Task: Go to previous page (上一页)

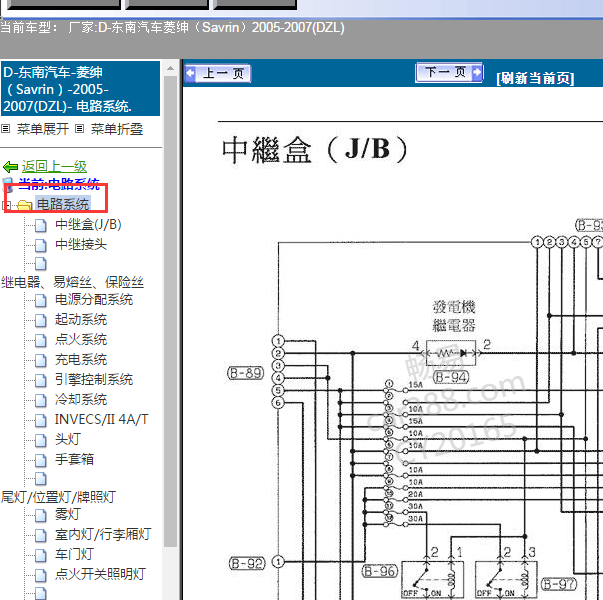Action: pyautogui.click(x=218, y=73)
